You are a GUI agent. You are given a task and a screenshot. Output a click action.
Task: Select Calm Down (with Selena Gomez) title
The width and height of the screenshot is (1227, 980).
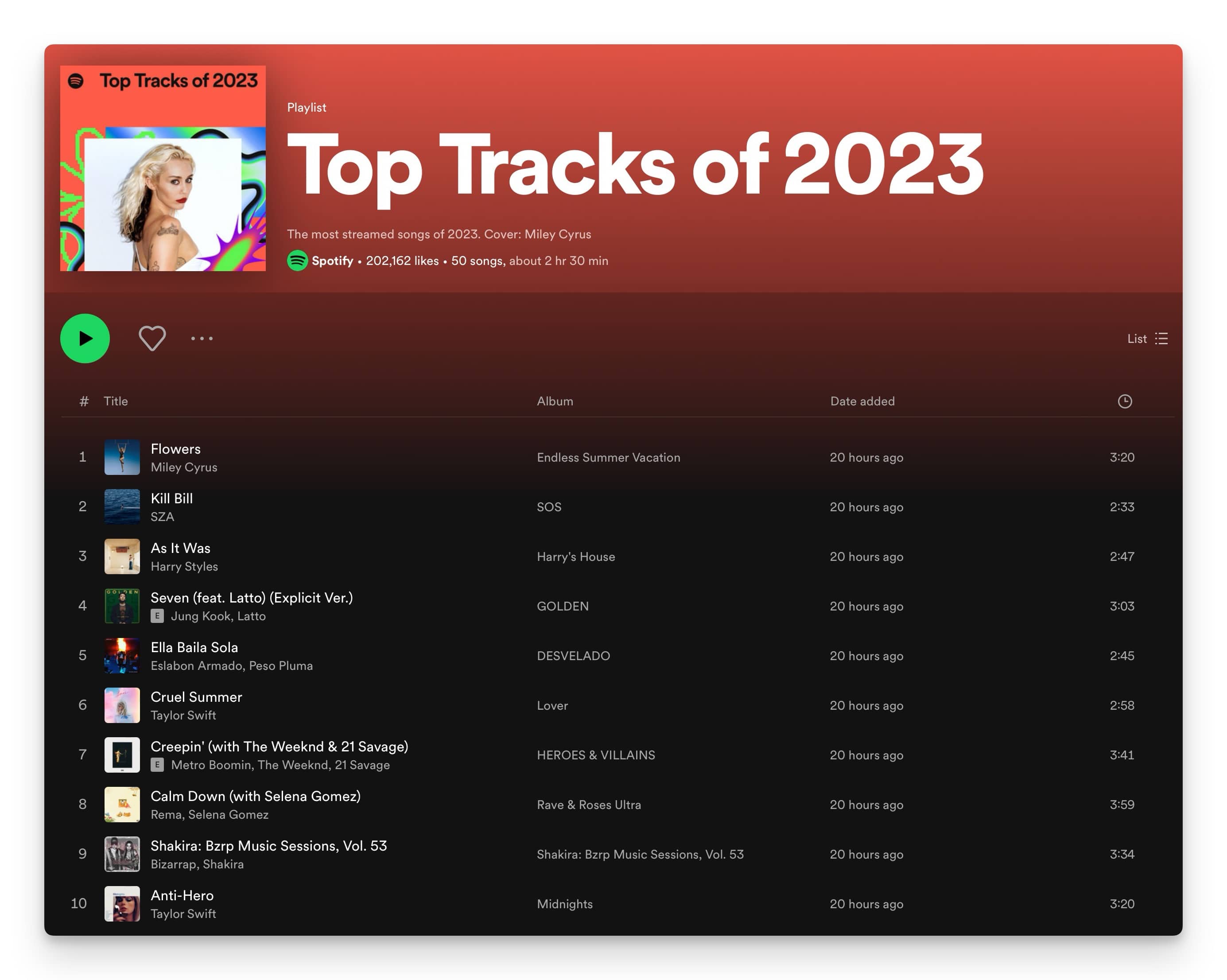click(255, 796)
